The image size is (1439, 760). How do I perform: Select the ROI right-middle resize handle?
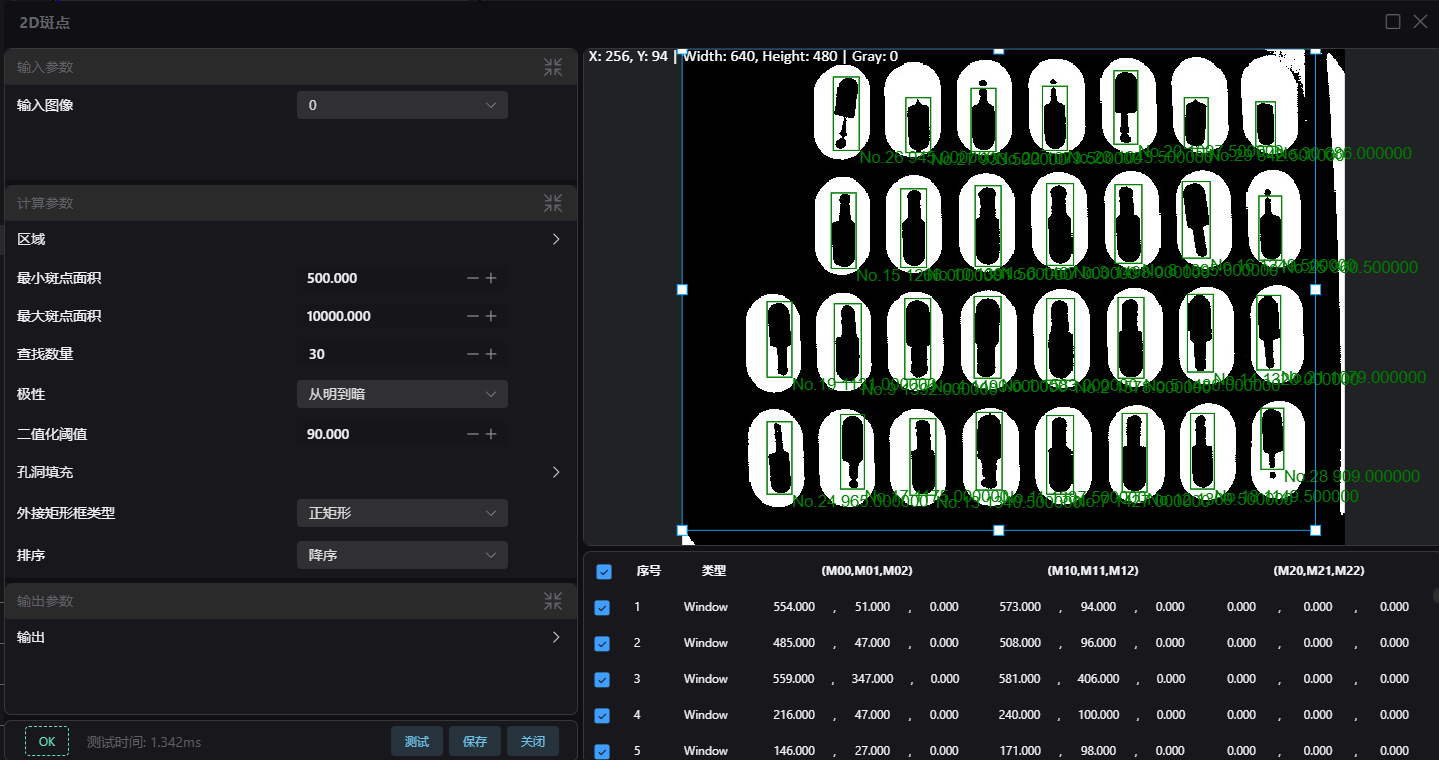pyautogui.click(x=1315, y=289)
